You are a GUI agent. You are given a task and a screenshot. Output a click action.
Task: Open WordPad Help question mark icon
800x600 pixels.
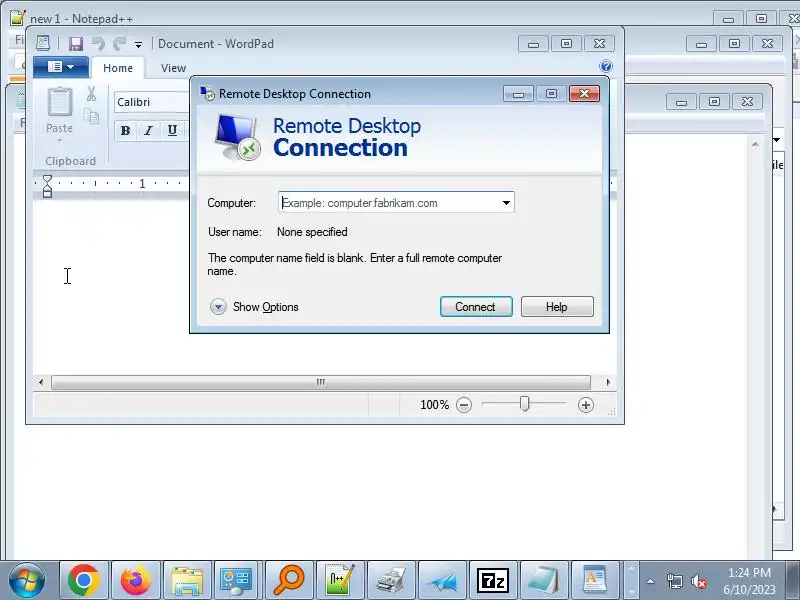(606, 66)
